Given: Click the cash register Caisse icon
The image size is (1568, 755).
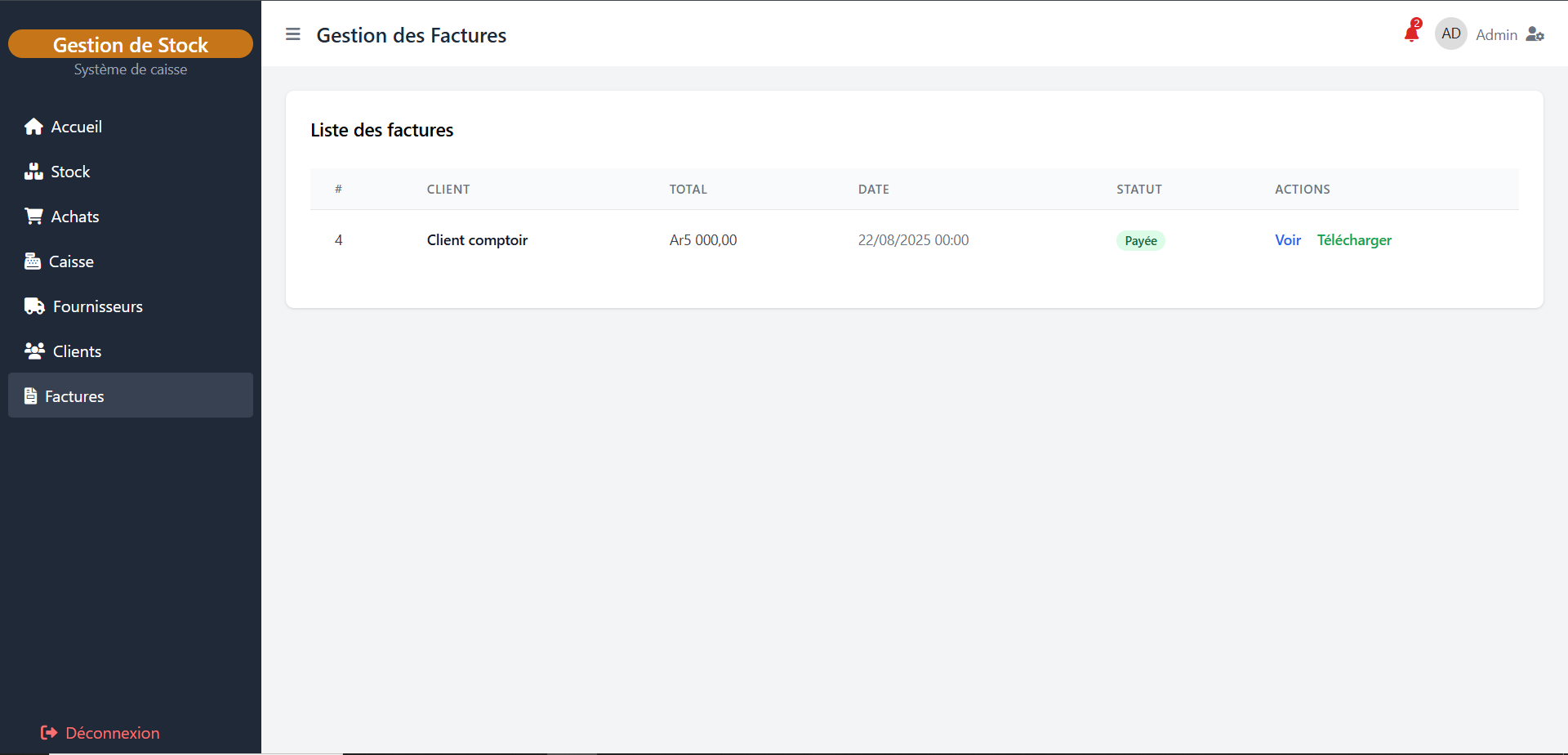Looking at the screenshot, I should coord(33,261).
